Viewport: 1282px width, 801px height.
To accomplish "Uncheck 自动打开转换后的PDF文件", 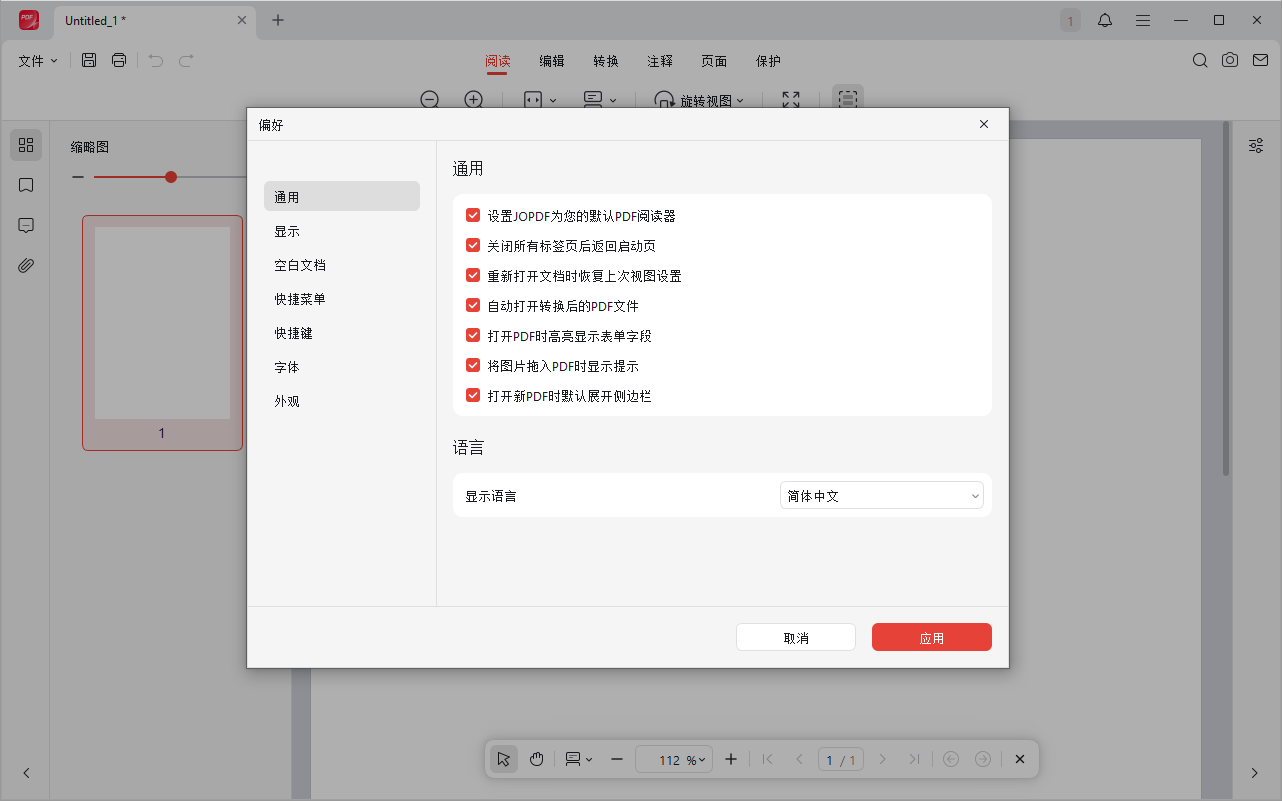I will coord(473,306).
